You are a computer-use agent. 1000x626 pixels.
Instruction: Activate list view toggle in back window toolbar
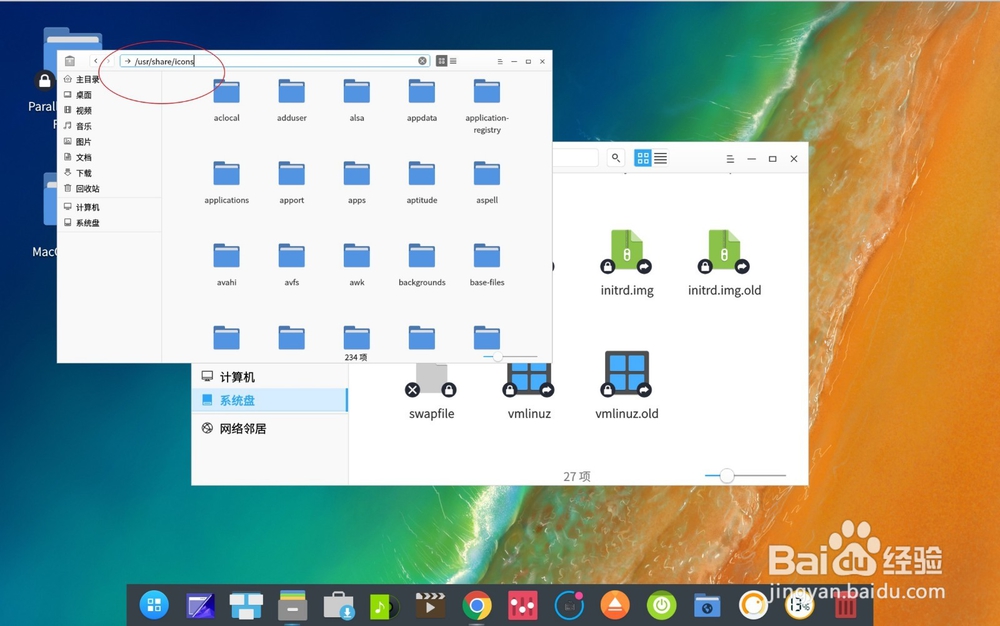click(x=661, y=157)
